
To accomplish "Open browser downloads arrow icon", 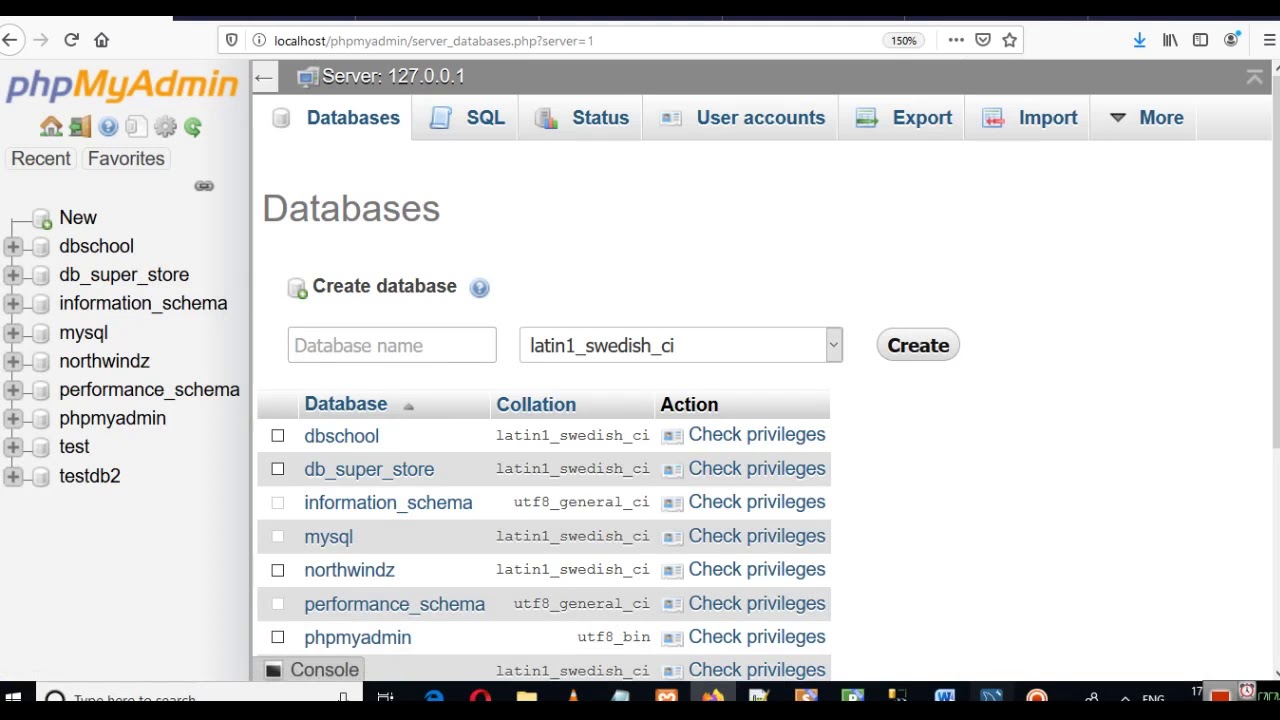I will click(x=1139, y=40).
